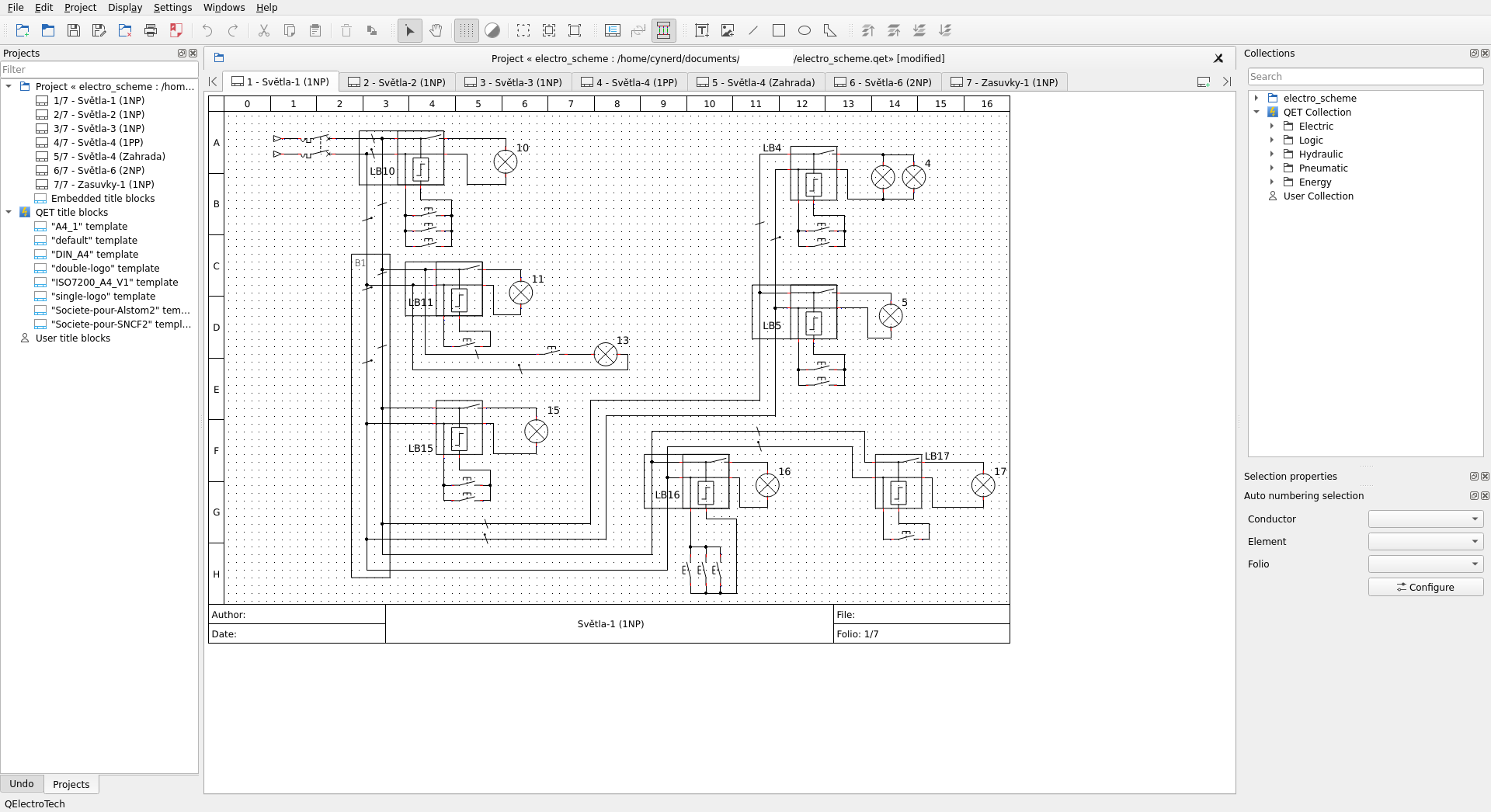The image size is (1491, 812).
Task: Activate the hand pan view tool
Action: click(436, 30)
